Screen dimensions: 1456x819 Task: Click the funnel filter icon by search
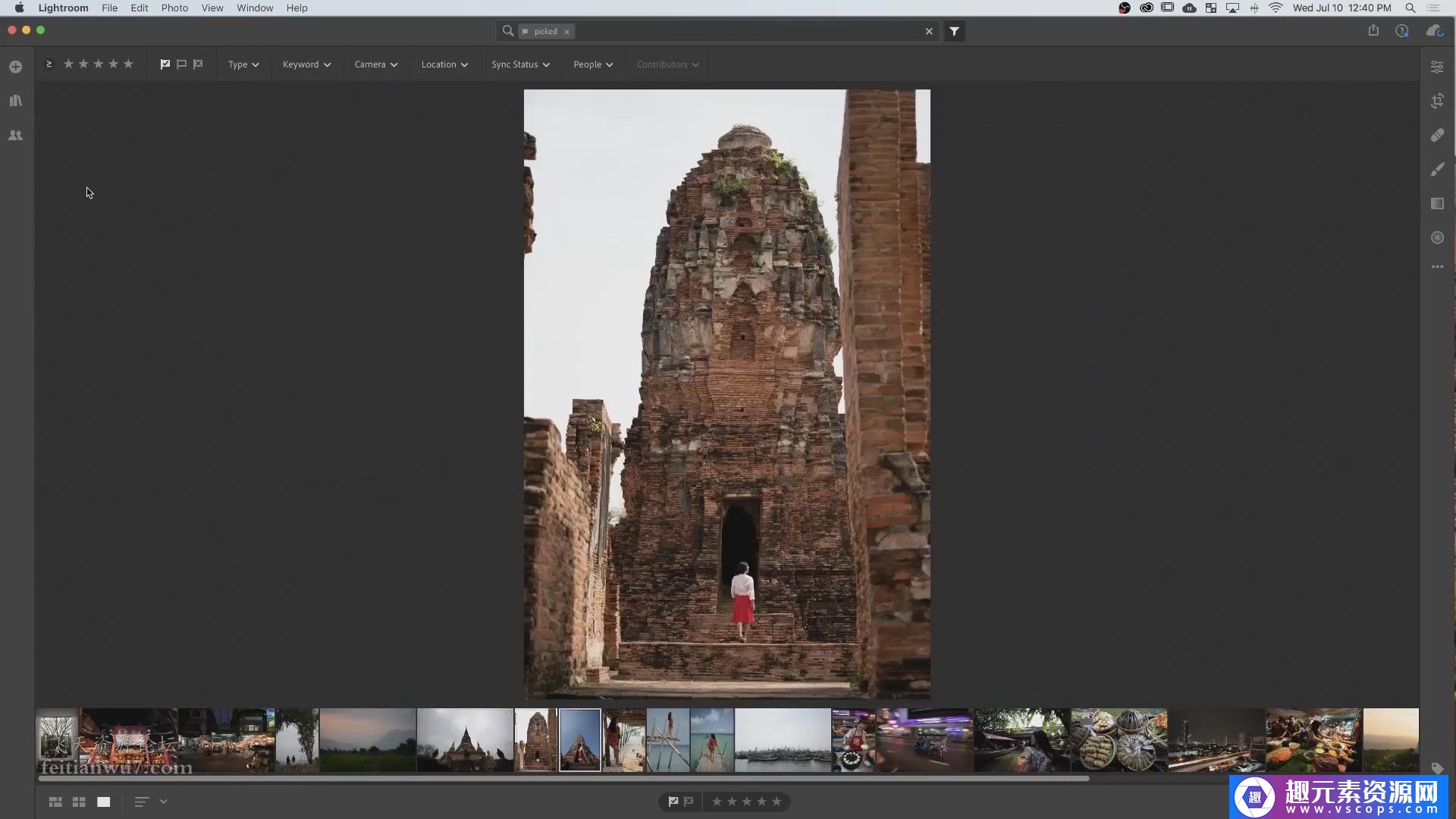(x=954, y=31)
